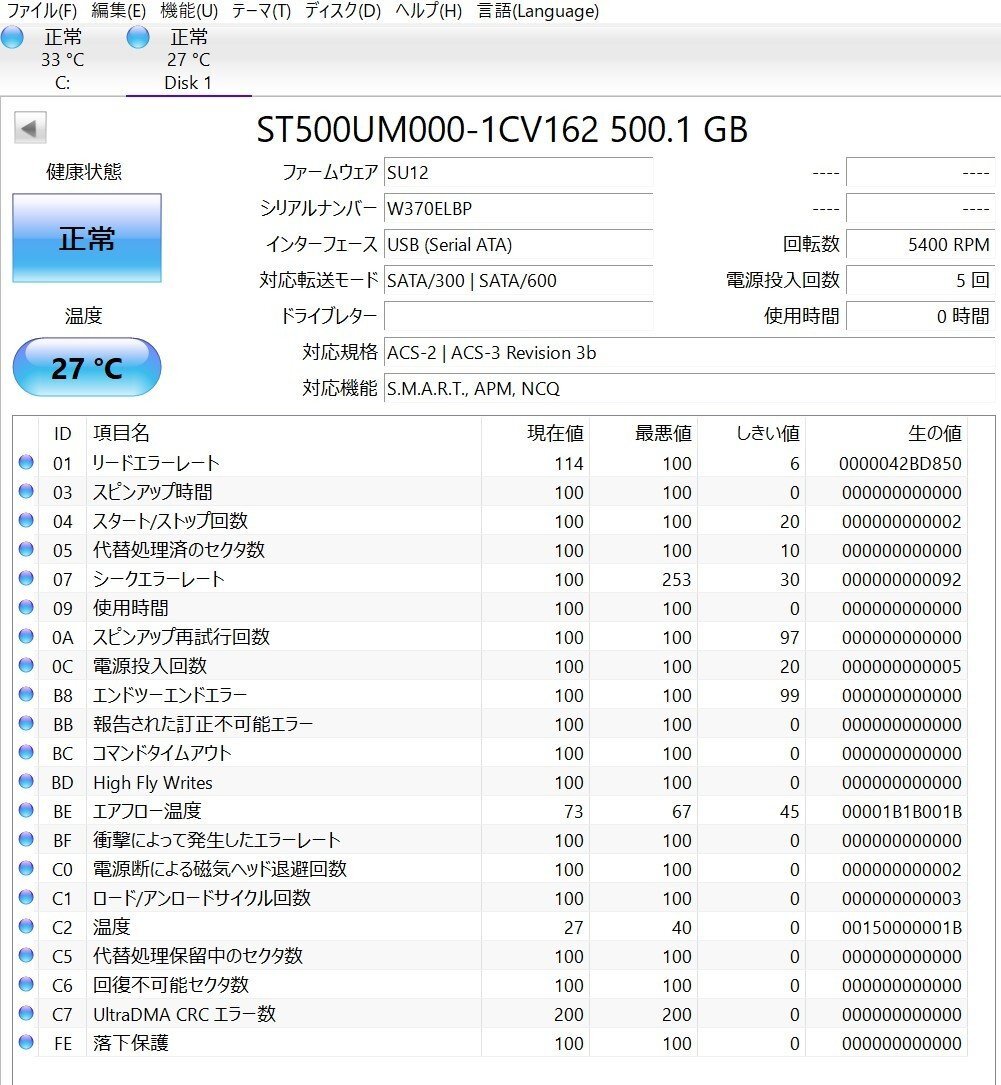The image size is (1001, 1085).
Task: Click the transfer mode field SATA/300 | SATA/600
Action: click(x=518, y=280)
